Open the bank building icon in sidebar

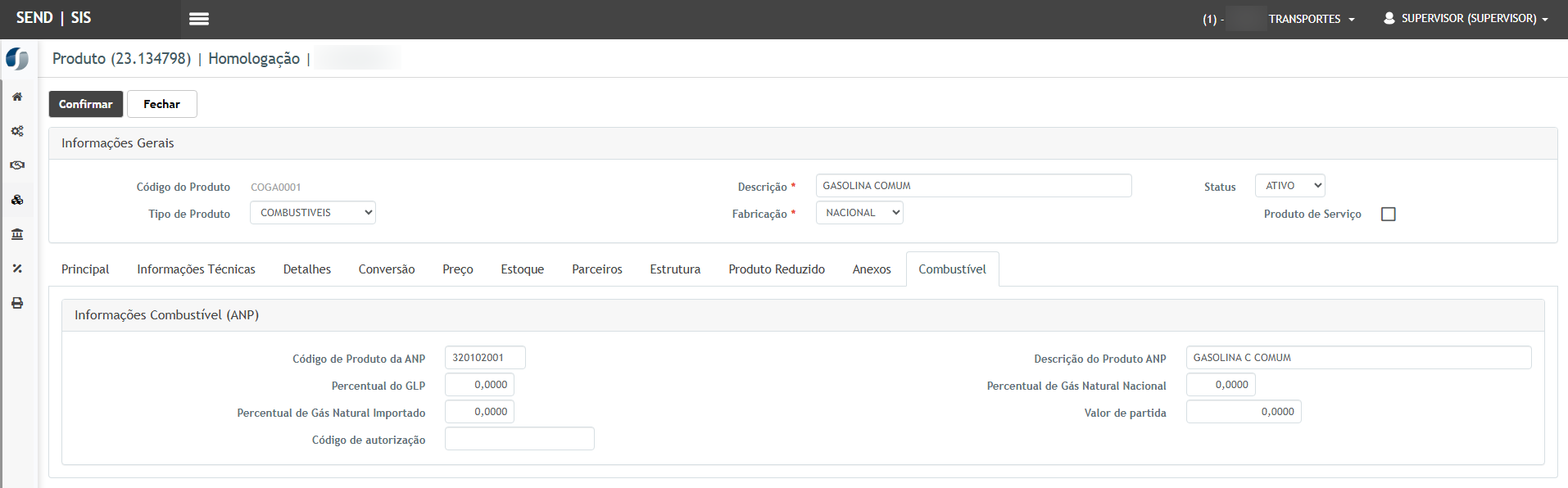17,234
